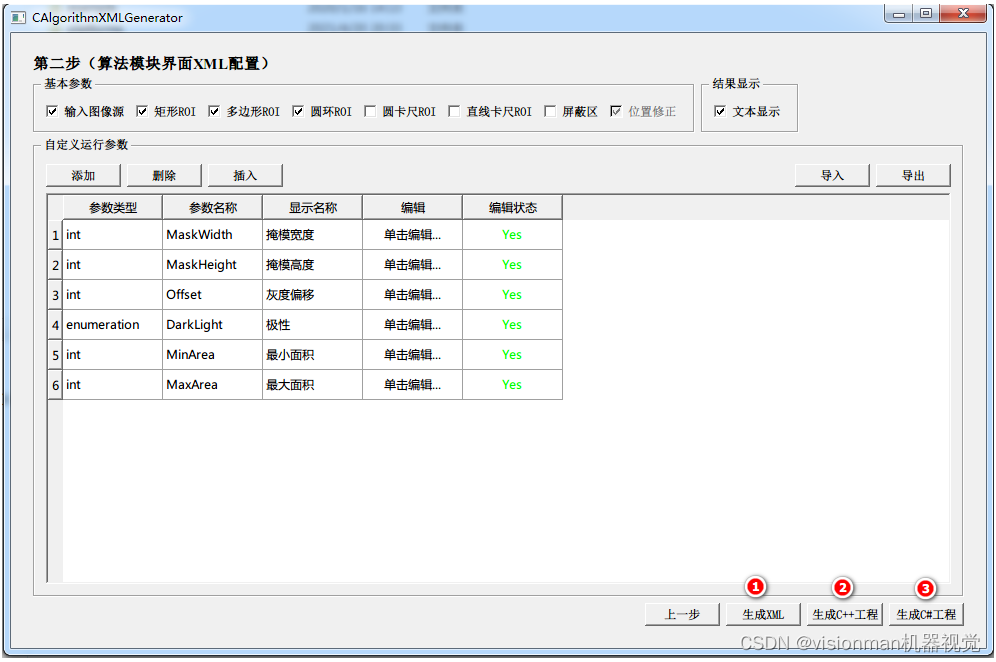Check the 直线卡尺ROI option
996x662 pixels.
(455, 111)
